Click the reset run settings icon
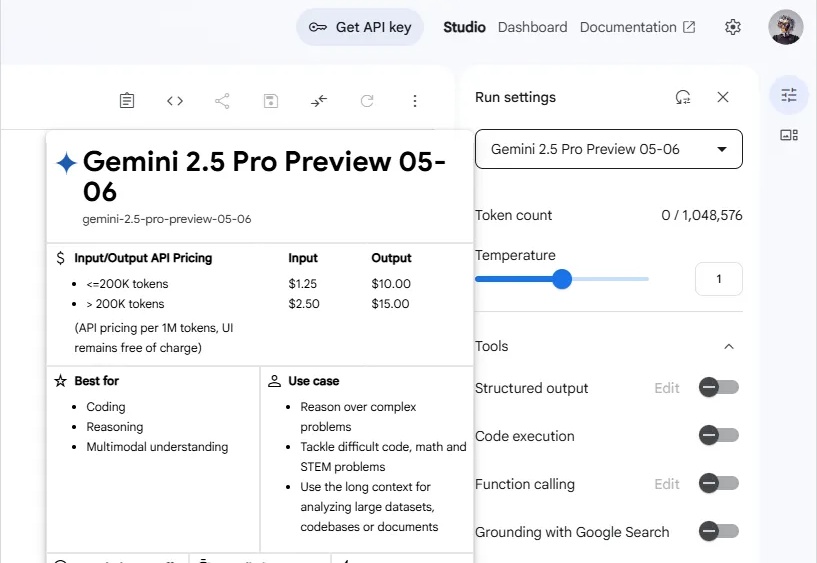817x563 pixels. tap(683, 97)
